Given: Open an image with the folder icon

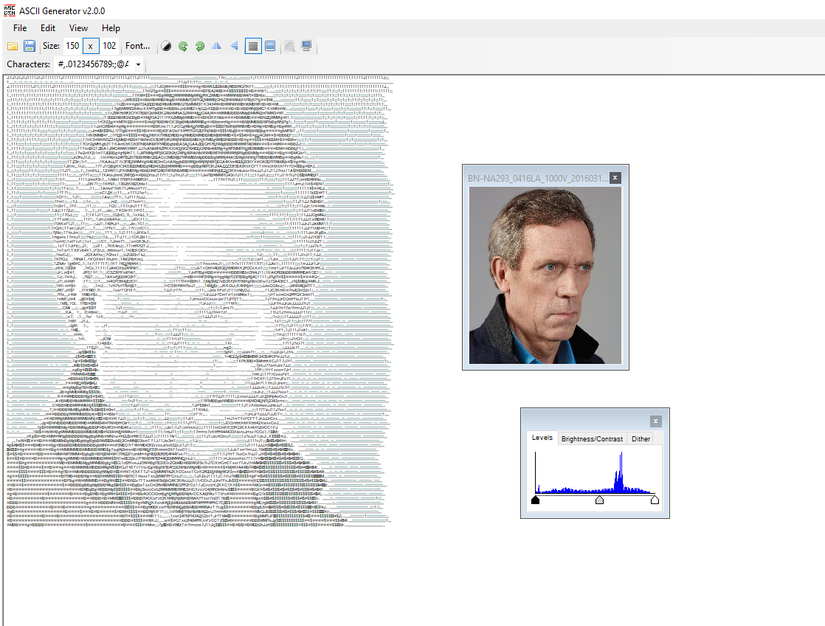Looking at the screenshot, I should [x=13, y=45].
